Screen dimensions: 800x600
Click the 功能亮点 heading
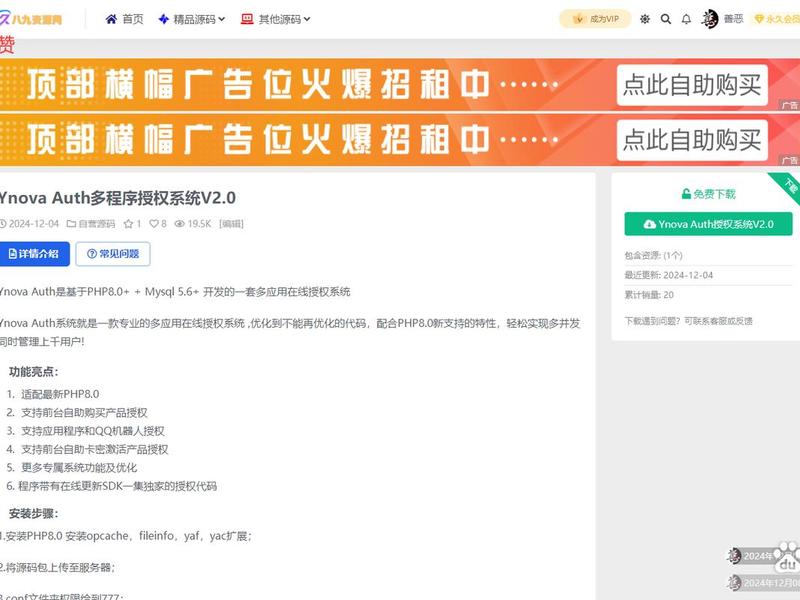pyautogui.click(x=34, y=372)
